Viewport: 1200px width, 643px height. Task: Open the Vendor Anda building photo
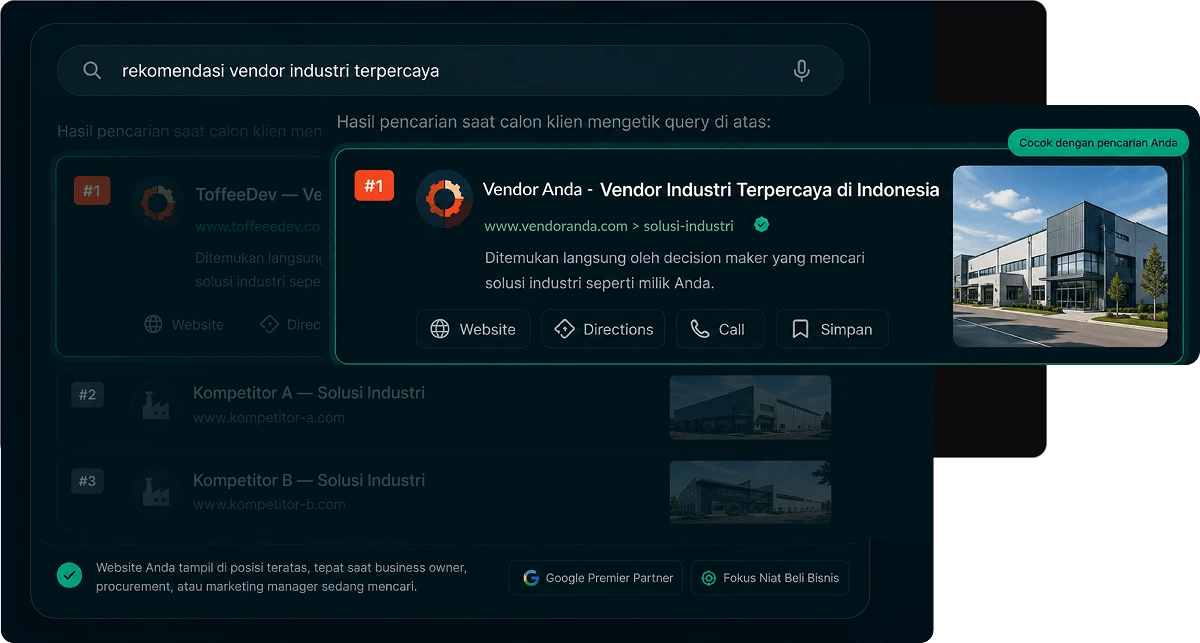pyautogui.click(x=1060, y=256)
